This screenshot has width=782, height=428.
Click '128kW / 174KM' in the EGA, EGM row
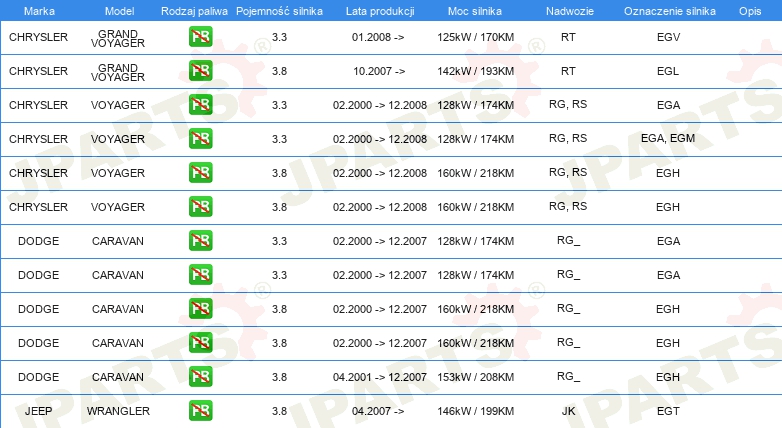point(475,139)
